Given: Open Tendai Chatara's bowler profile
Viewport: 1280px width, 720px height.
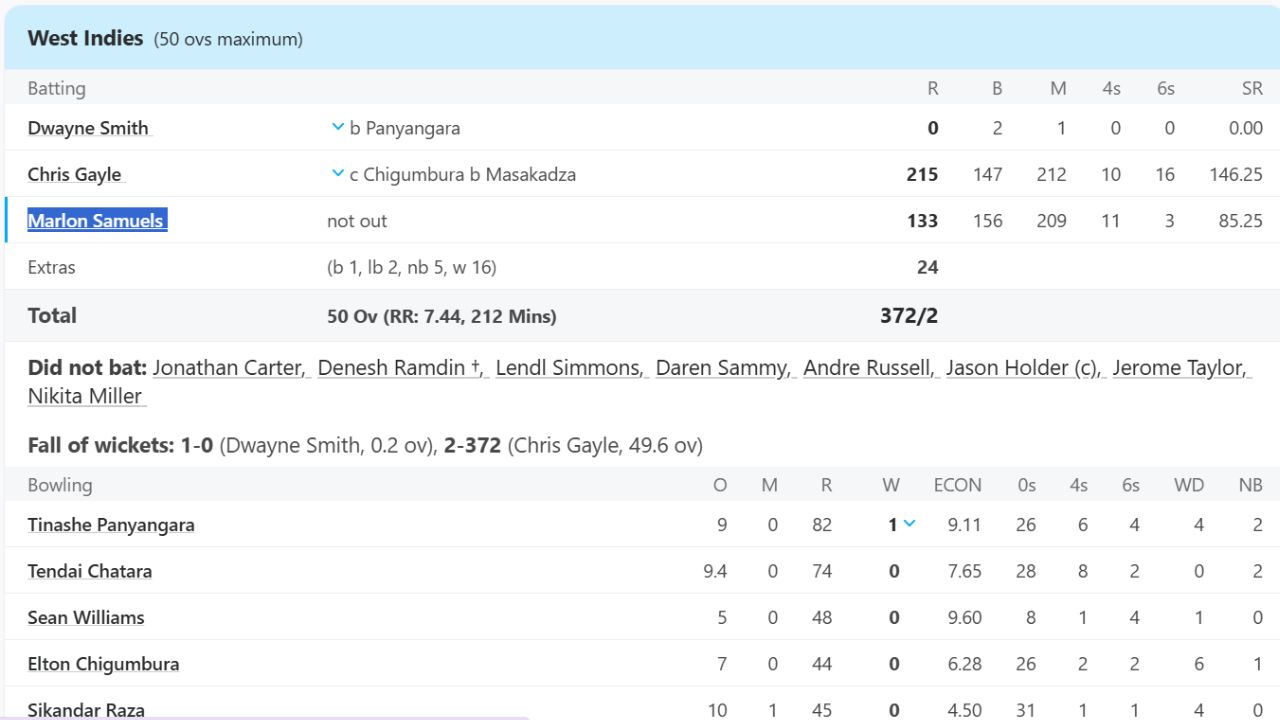Looking at the screenshot, I should tap(89, 571).
